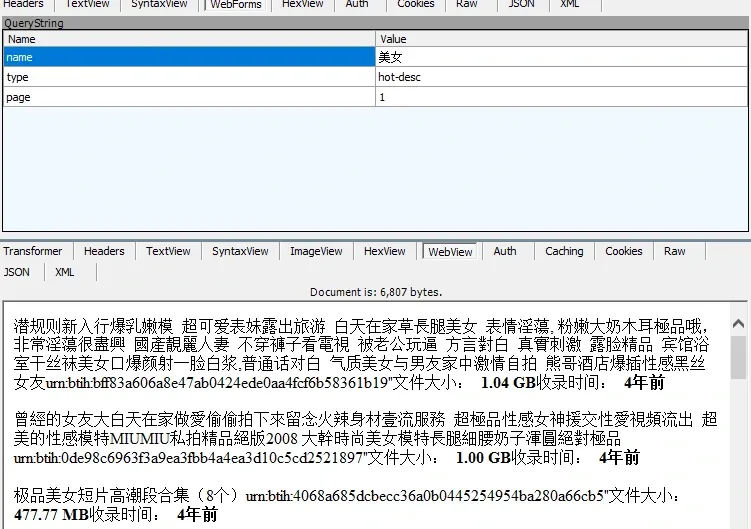Click the WebView vertical scrollbar thumb
The height and width of the screenshot is (529, 751).
click(x=738, y=357)
